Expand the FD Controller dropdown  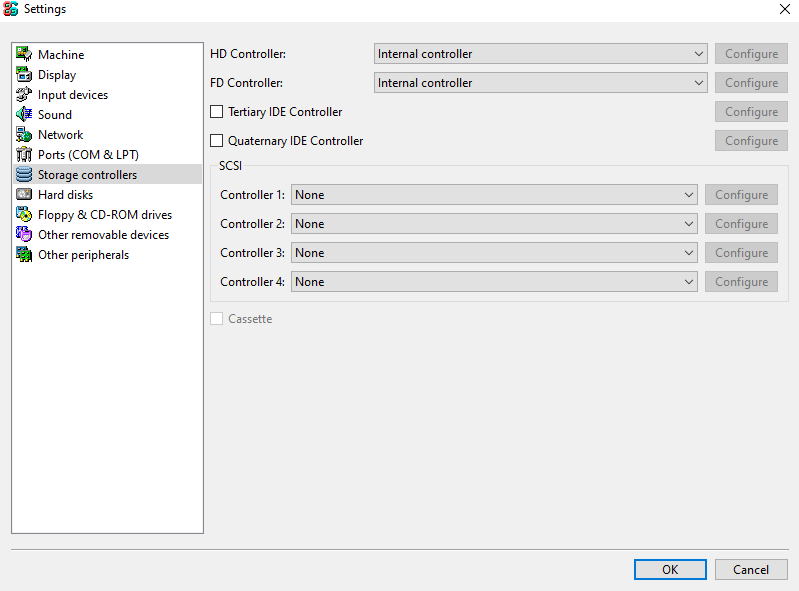pos(541,83)
